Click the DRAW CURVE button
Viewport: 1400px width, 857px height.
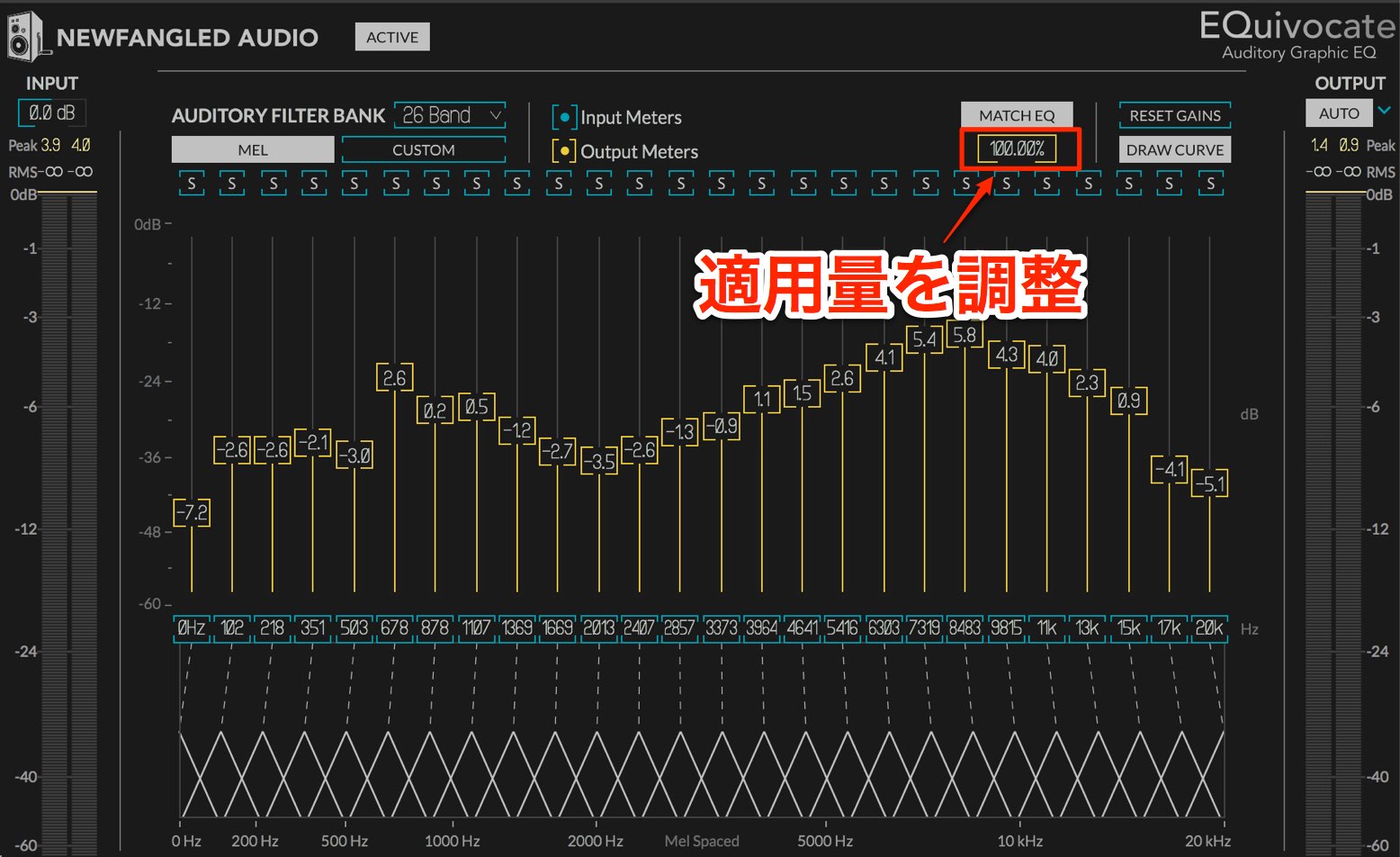pyautogui.click(x=1175, y=149)
